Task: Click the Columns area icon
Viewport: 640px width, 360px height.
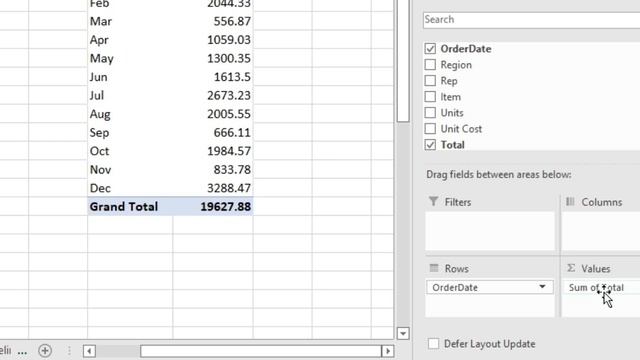Action: coord(570,201)
